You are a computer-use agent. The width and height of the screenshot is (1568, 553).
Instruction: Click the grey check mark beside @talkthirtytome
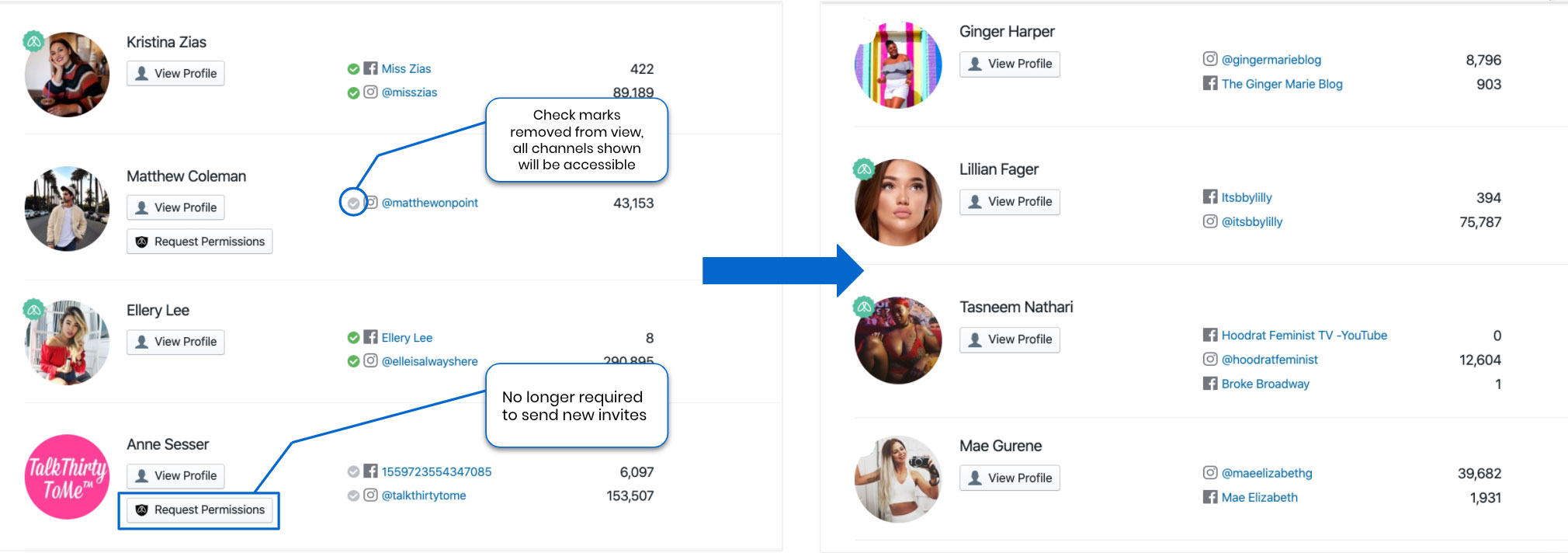[353, 496]
